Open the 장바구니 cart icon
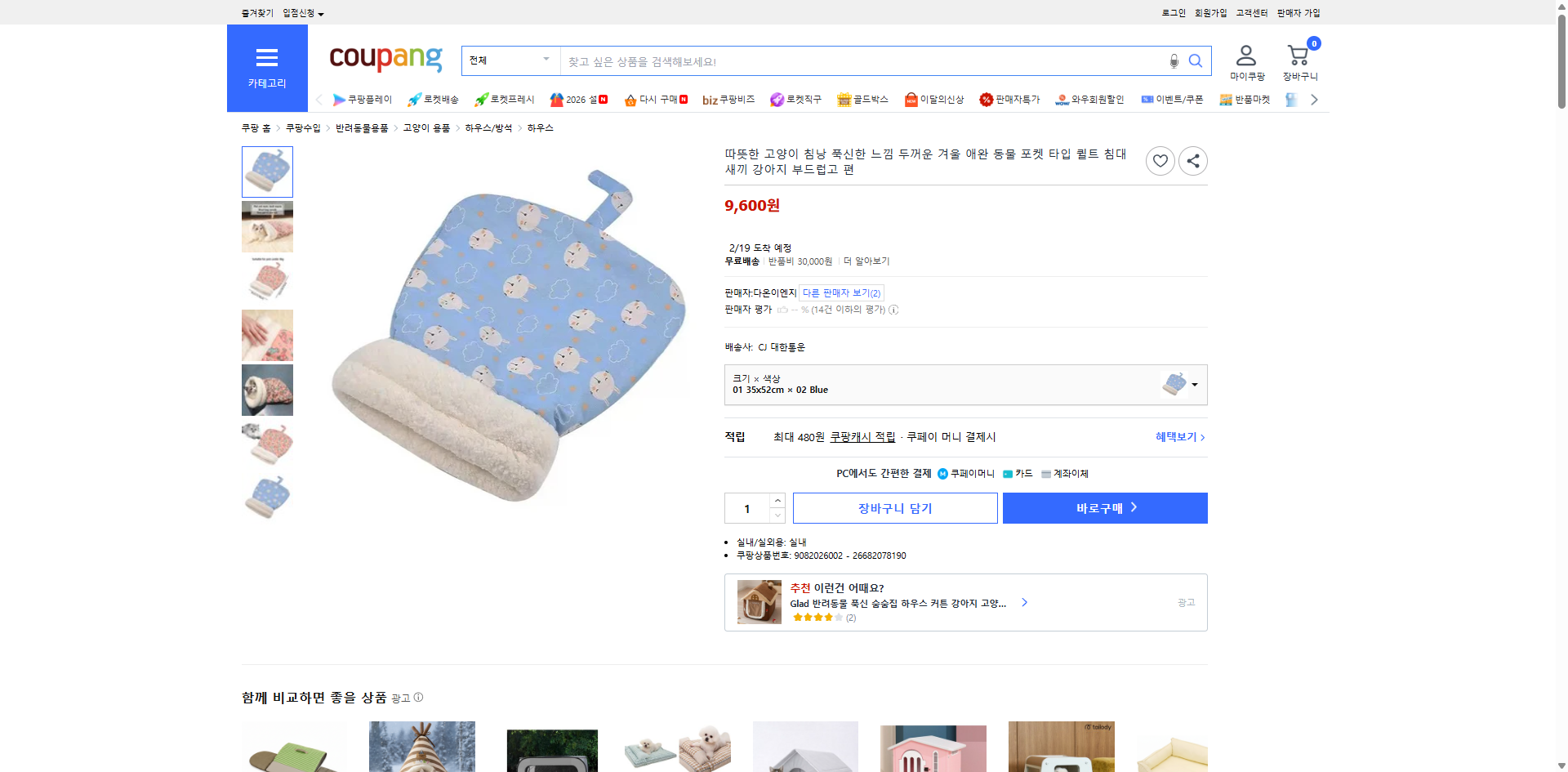Viewport: 1568px width, 772px height. point(1298,56)
